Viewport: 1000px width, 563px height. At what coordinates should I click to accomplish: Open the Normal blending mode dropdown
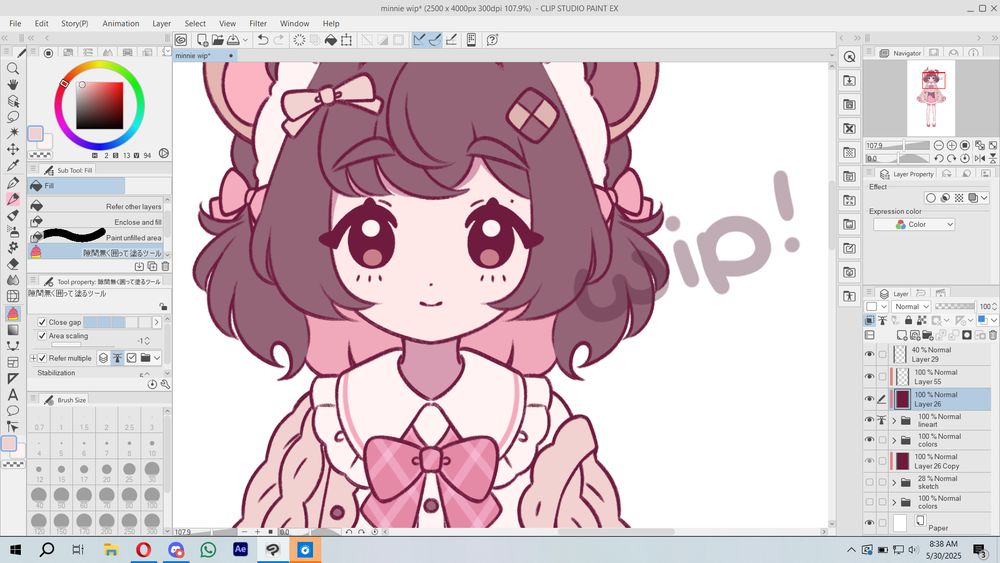[x=911, y=307]
